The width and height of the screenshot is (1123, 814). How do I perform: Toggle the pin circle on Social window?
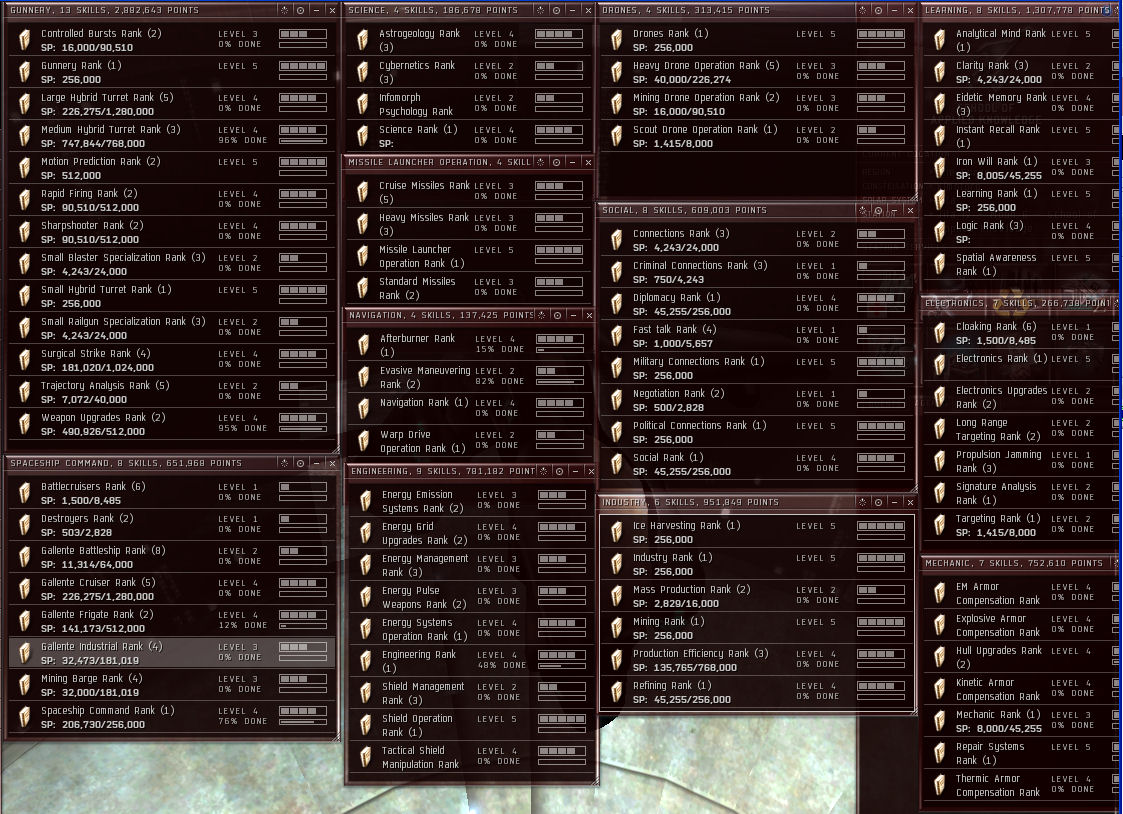coord(878,210)
